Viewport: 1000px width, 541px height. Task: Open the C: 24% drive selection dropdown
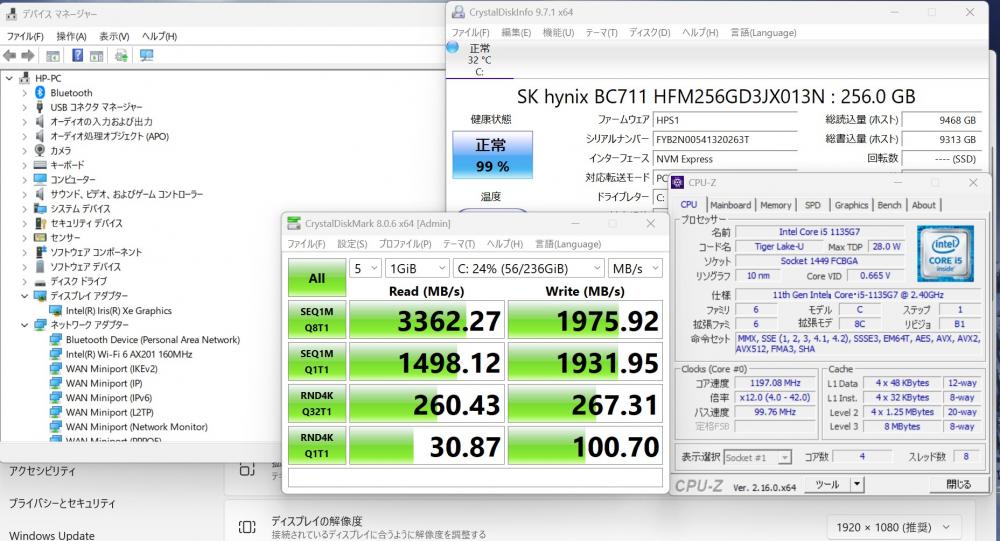click(528, 268)
